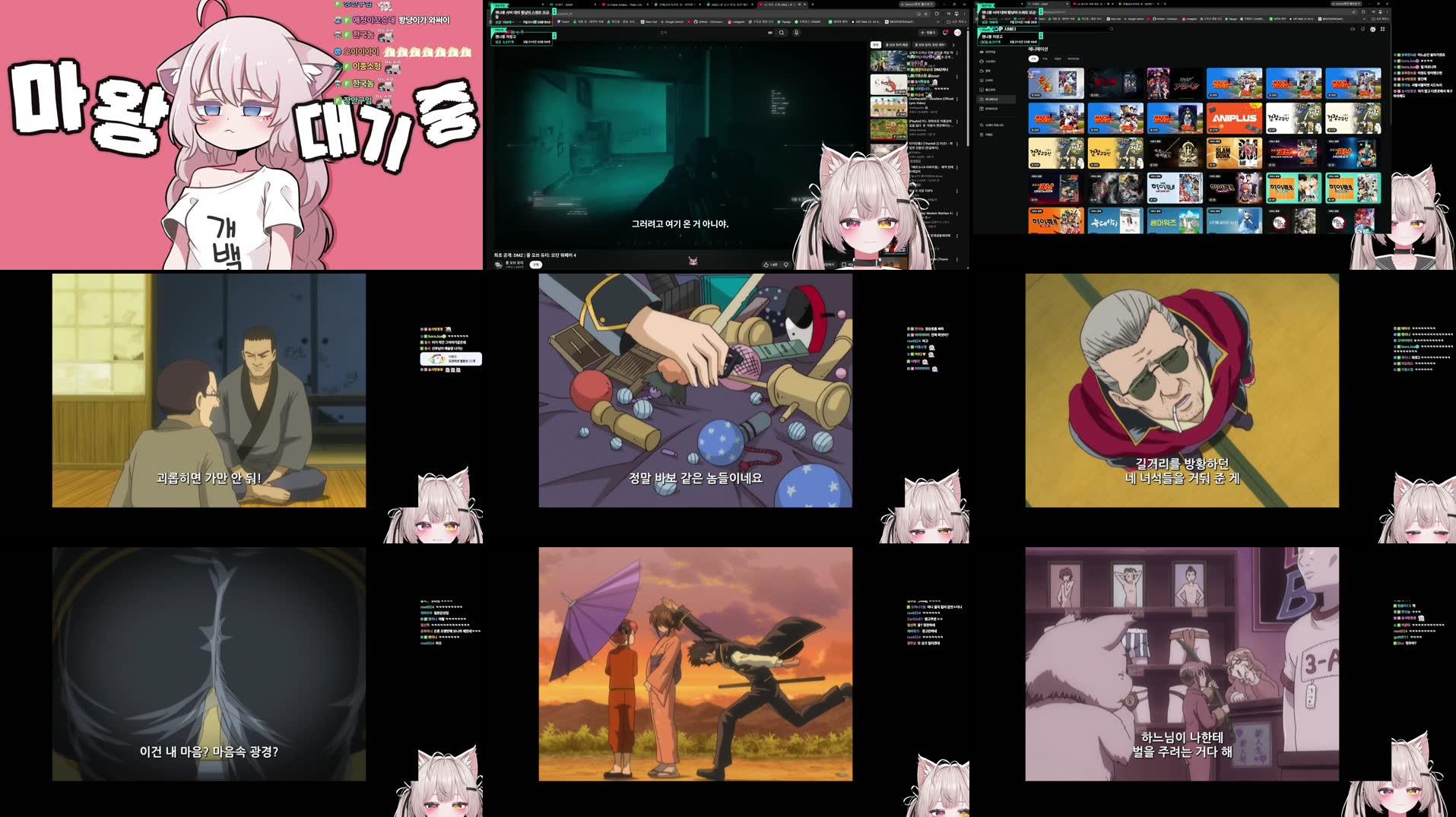Open the SLAM DUNK thumbnail card

pyautogui.click(x=1233, y=154)
